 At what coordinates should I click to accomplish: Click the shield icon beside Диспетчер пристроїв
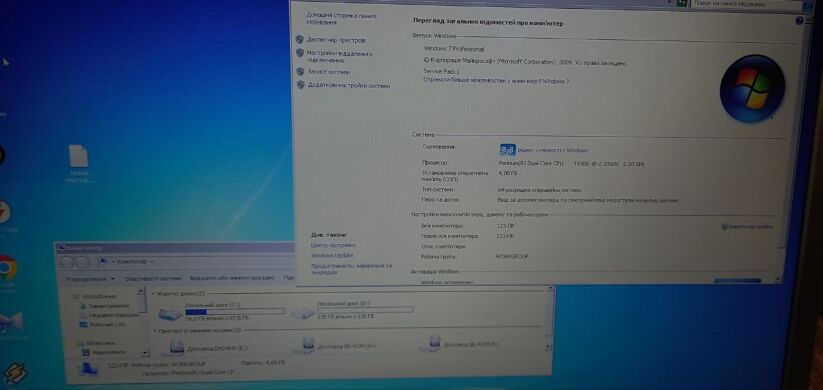tap(300, 39)
